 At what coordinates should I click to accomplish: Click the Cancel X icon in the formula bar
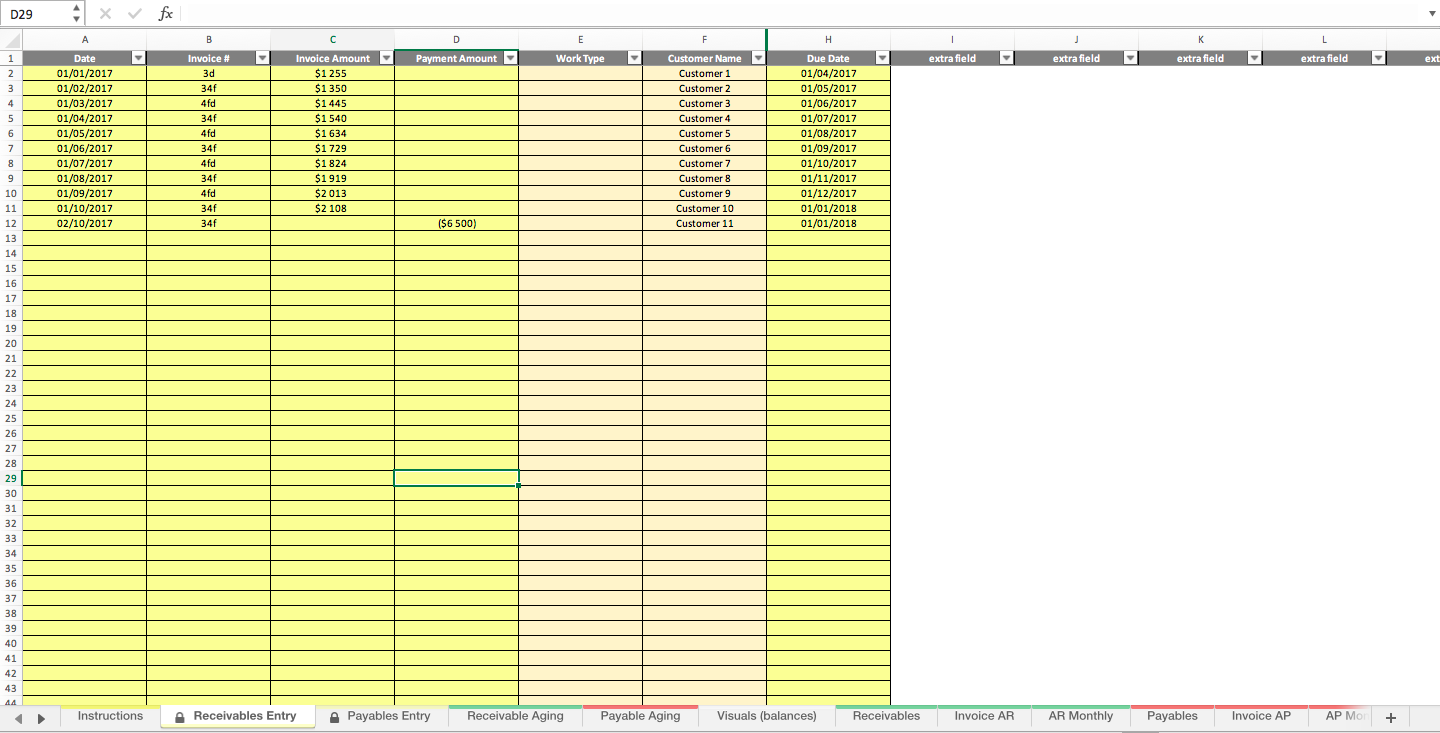[105, 12]
